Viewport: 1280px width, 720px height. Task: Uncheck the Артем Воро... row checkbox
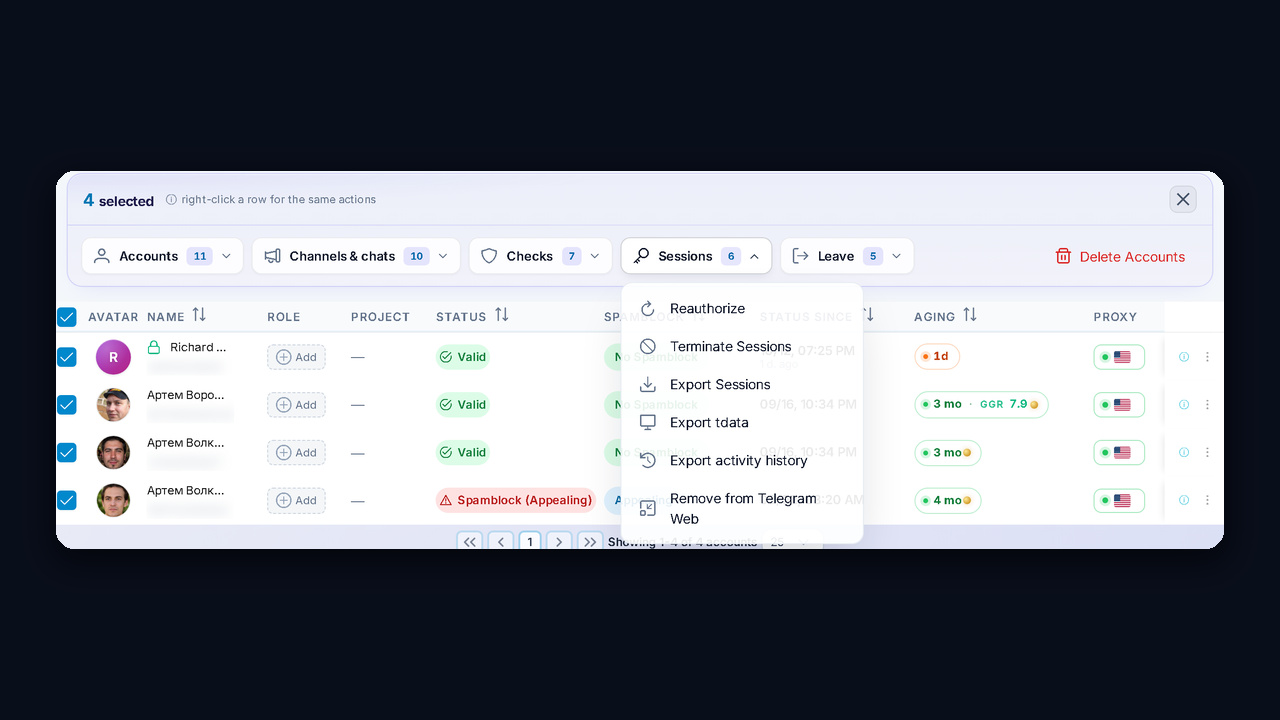pos(67,405)
